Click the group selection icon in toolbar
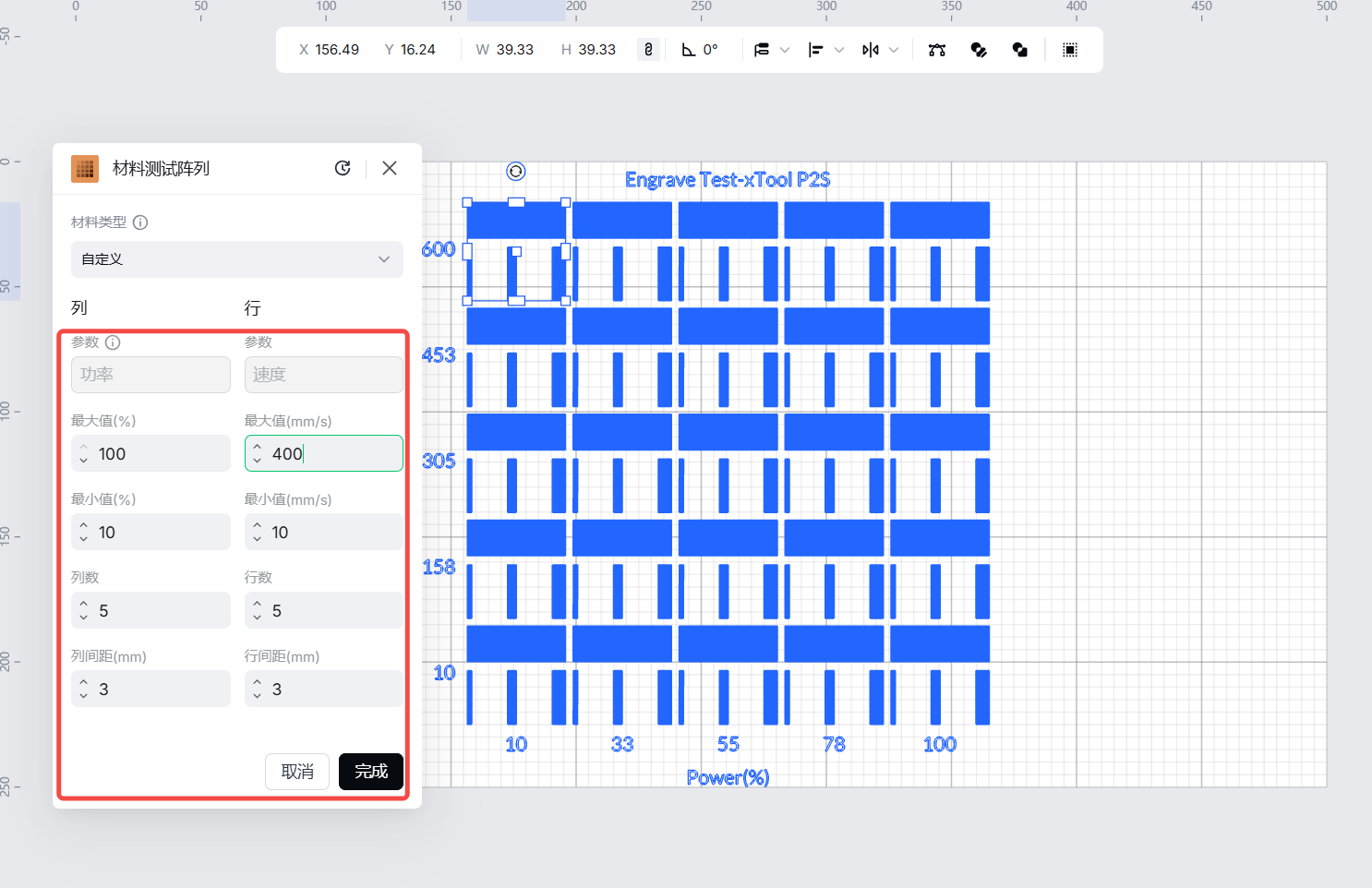This screenshot has width=1372, height=888. (1070, 50)
